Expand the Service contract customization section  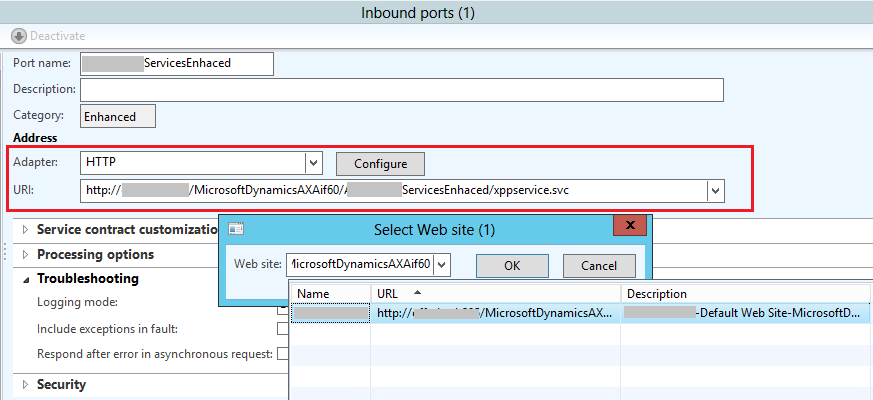pyautogui.click(x=26, y=230)
